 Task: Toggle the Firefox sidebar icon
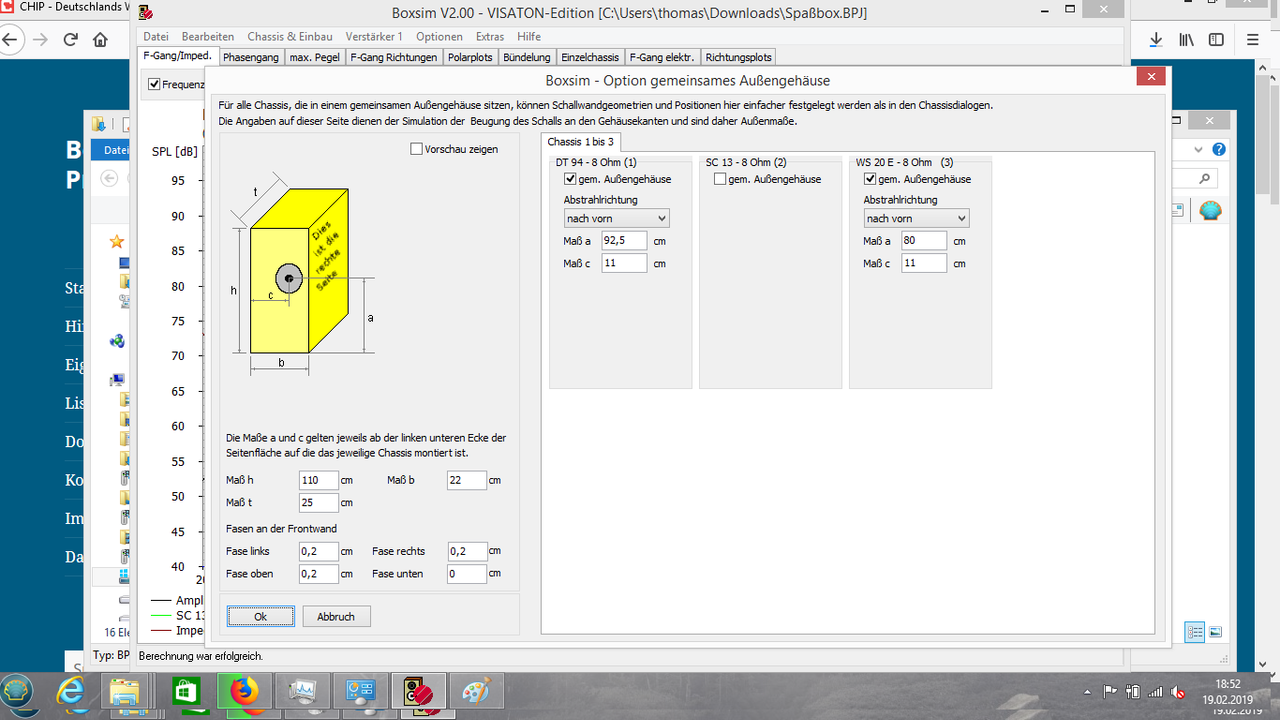coord(1216,40)
